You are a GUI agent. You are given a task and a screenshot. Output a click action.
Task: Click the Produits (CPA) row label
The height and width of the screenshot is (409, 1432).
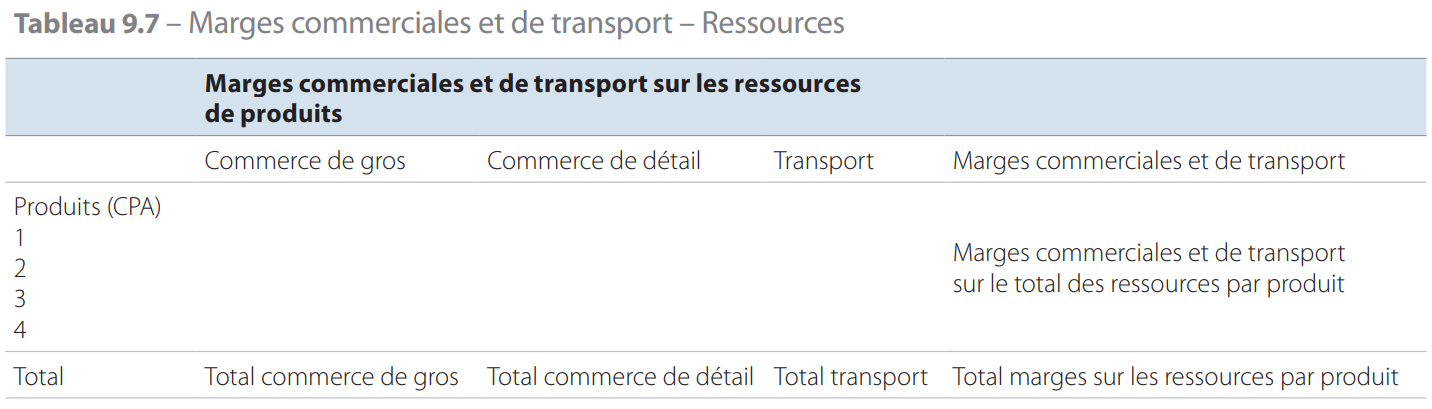[88, 208]
